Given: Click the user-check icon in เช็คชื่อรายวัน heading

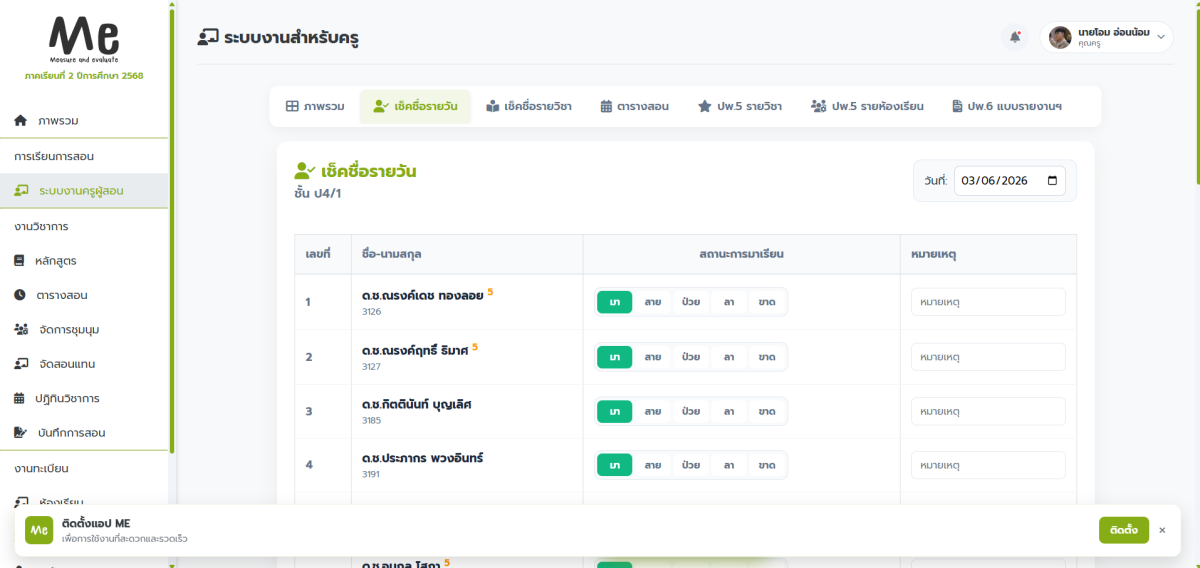Looking at the screenshot, I should point(304,171).
